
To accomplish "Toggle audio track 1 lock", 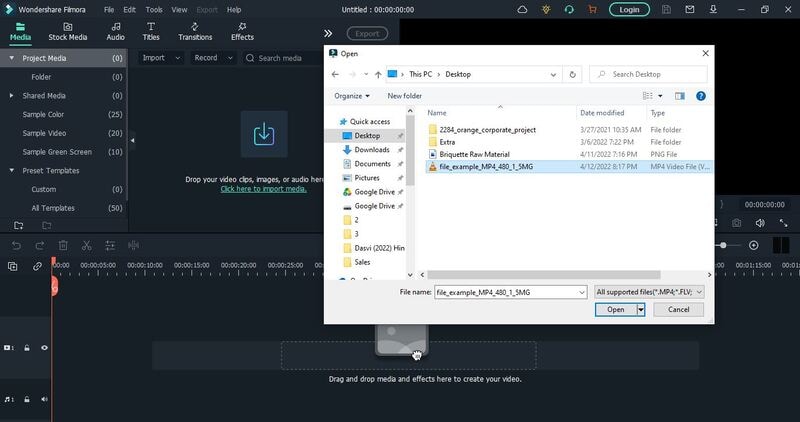I will [27, 400].
